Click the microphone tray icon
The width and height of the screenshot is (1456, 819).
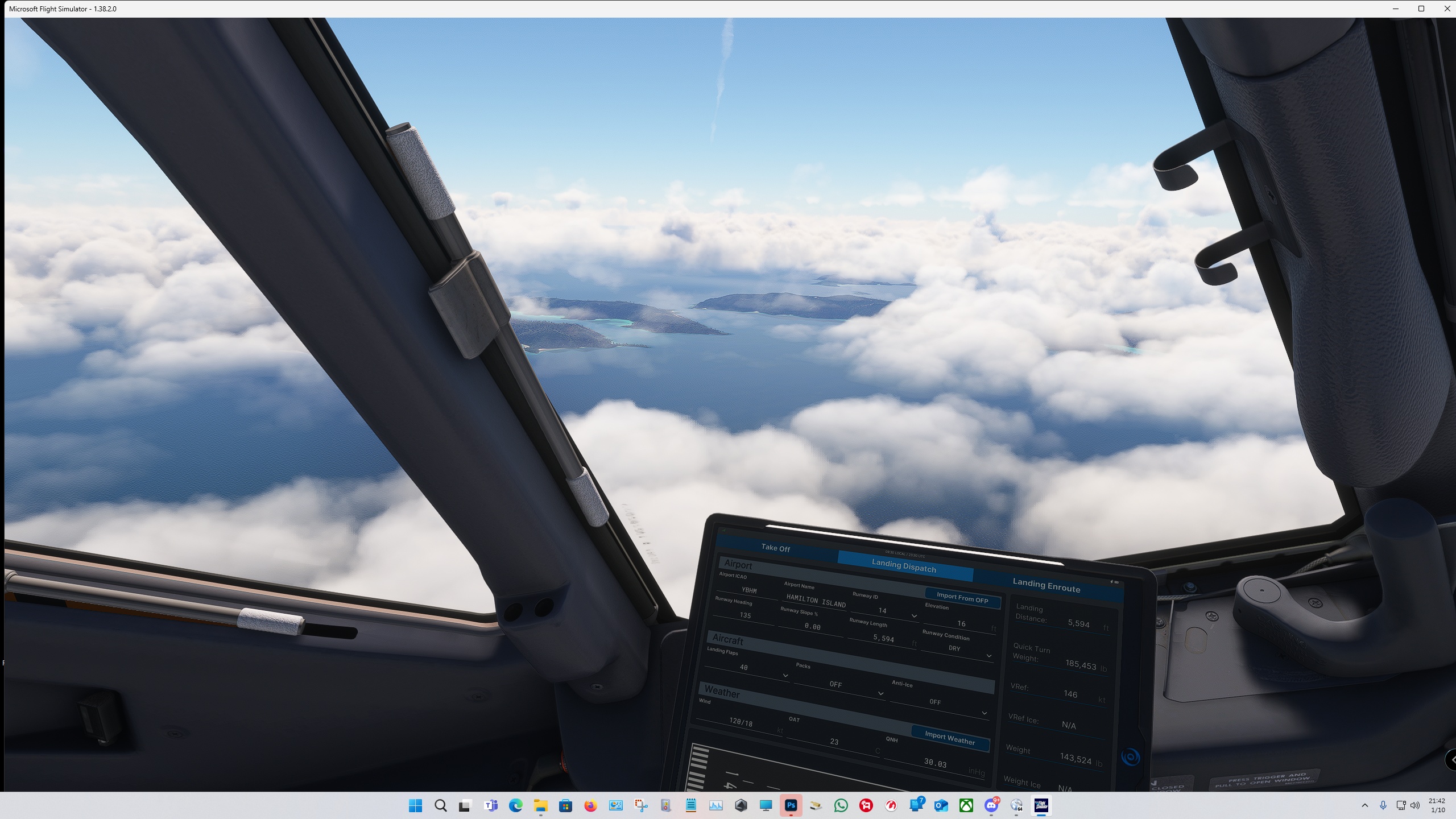coord(1383,805)
